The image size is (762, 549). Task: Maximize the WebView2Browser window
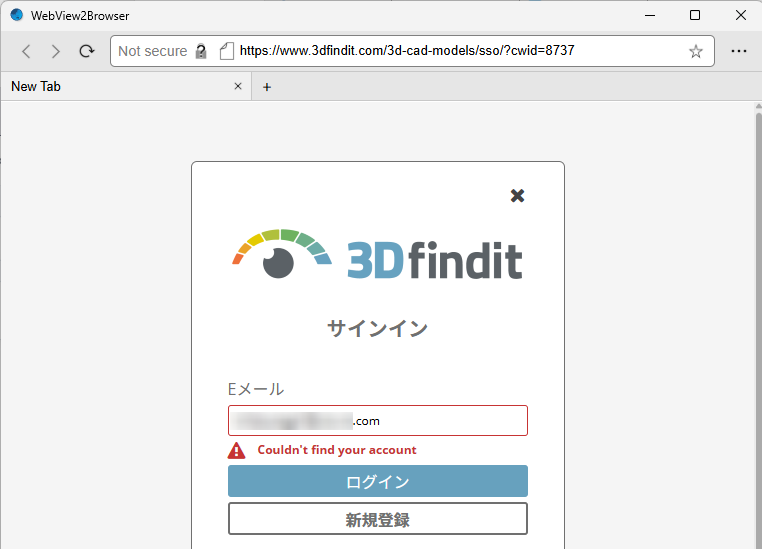695,15
